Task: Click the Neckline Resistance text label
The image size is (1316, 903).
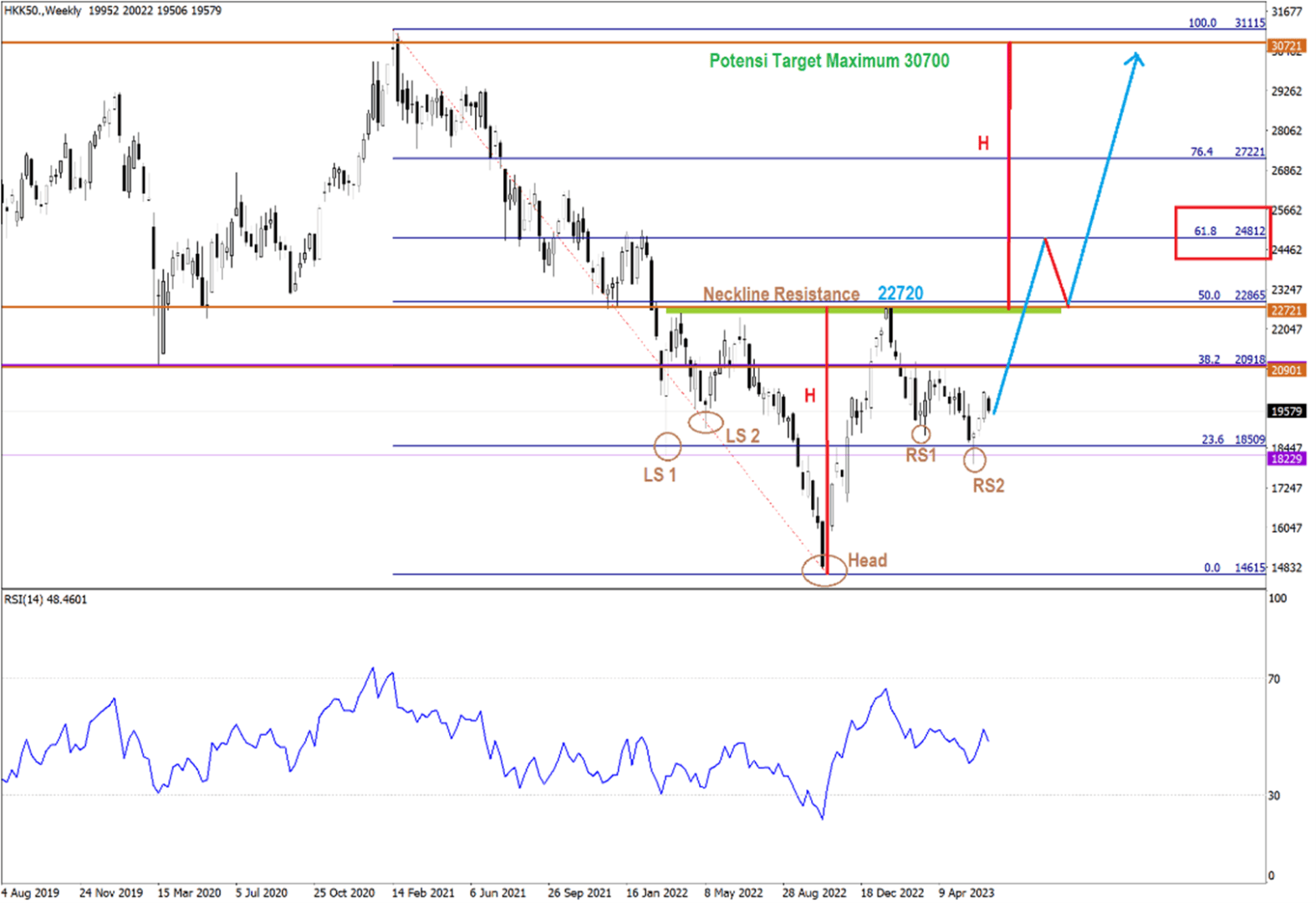Action: 781,293
